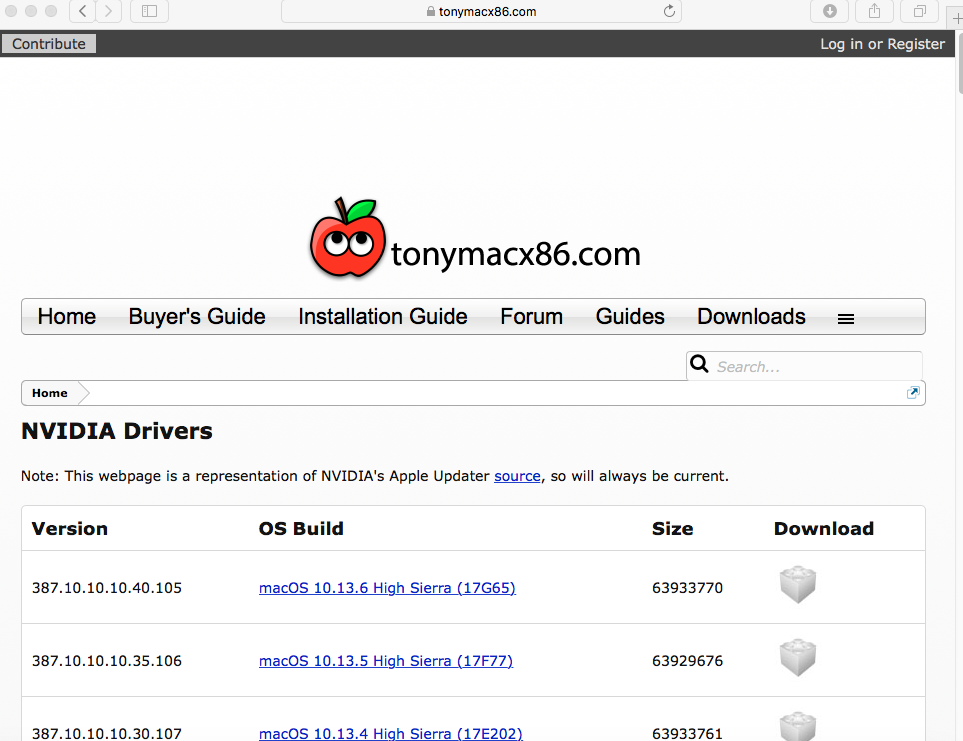The height and width of the screenshot is (741, 963).
Task: Open the hamburger more-menu icon
Action: (846, 319)
